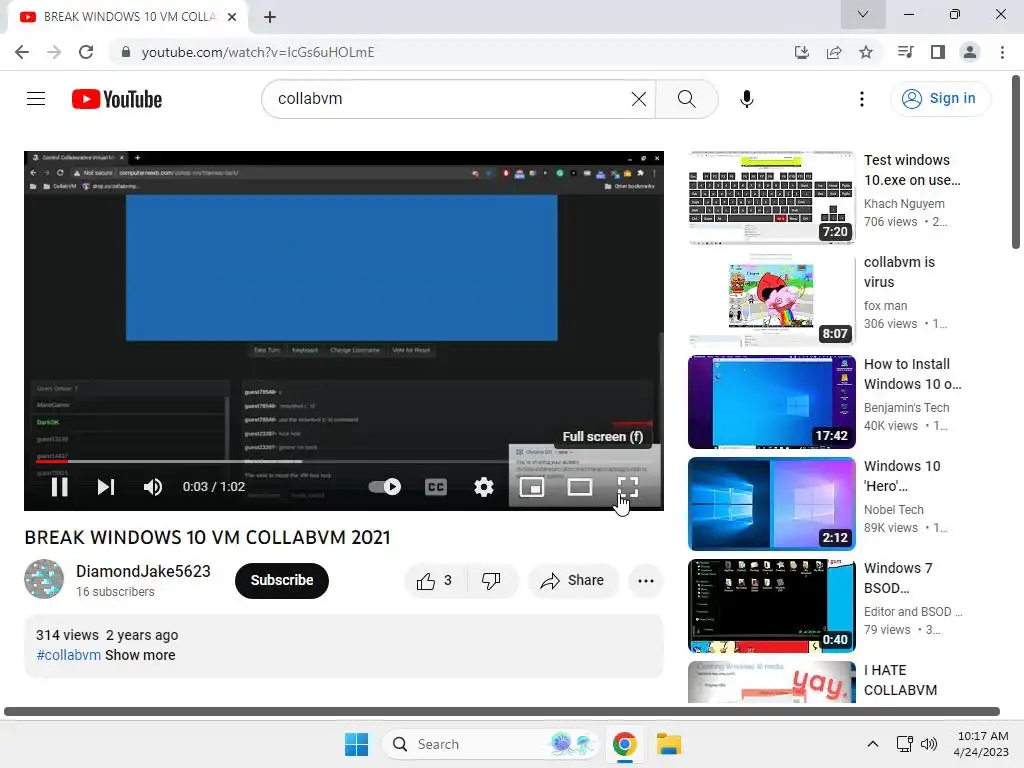
Task: Share this video
Action: pyautogui.click(x=573, y=581)
